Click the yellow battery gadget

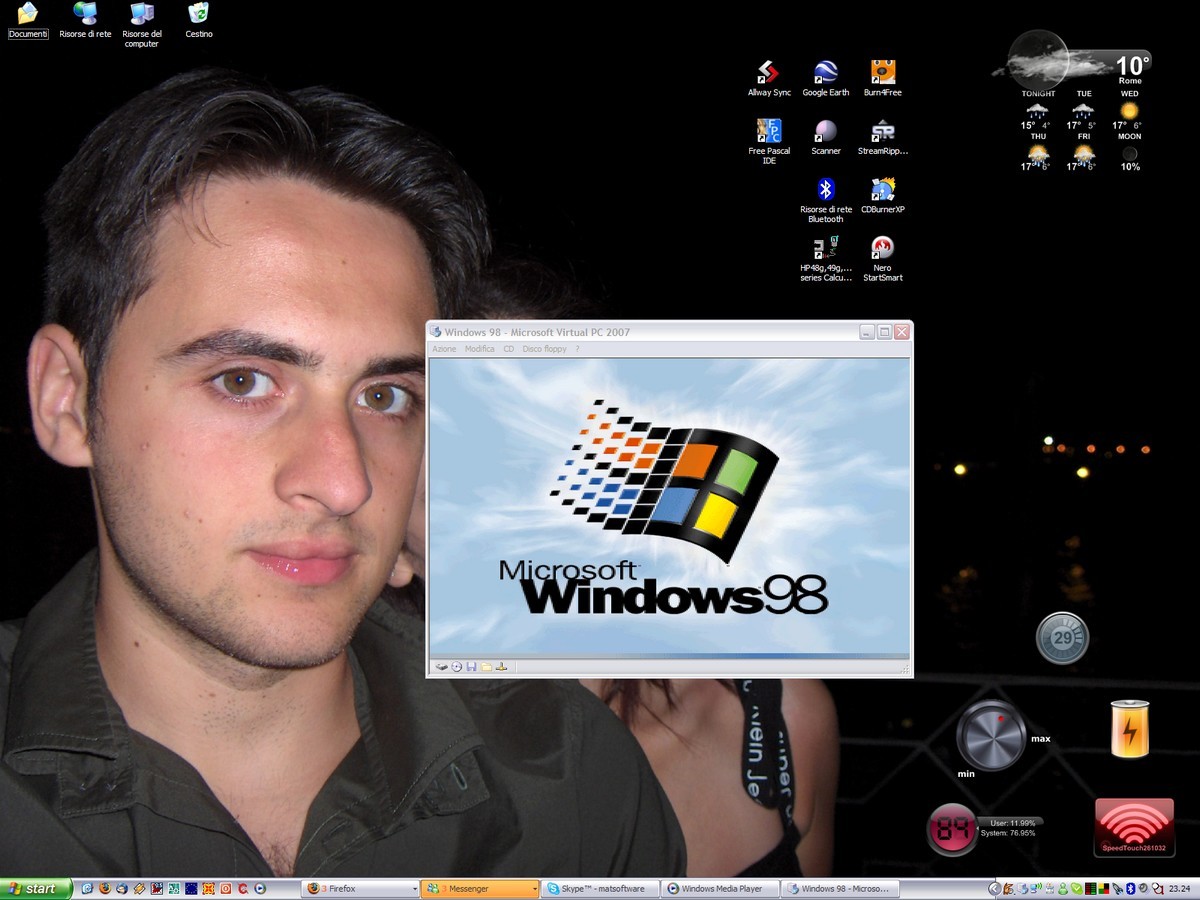point(1130,729)
